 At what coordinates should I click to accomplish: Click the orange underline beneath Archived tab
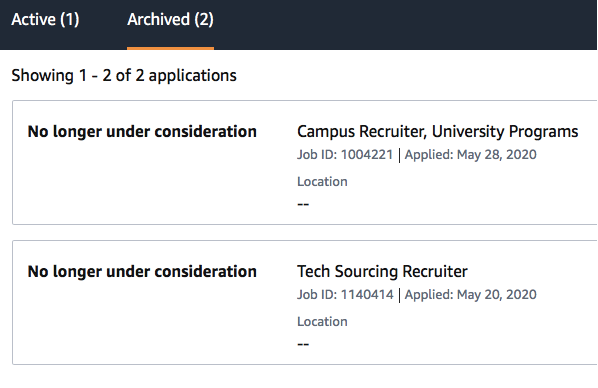(x=170, y=48)
